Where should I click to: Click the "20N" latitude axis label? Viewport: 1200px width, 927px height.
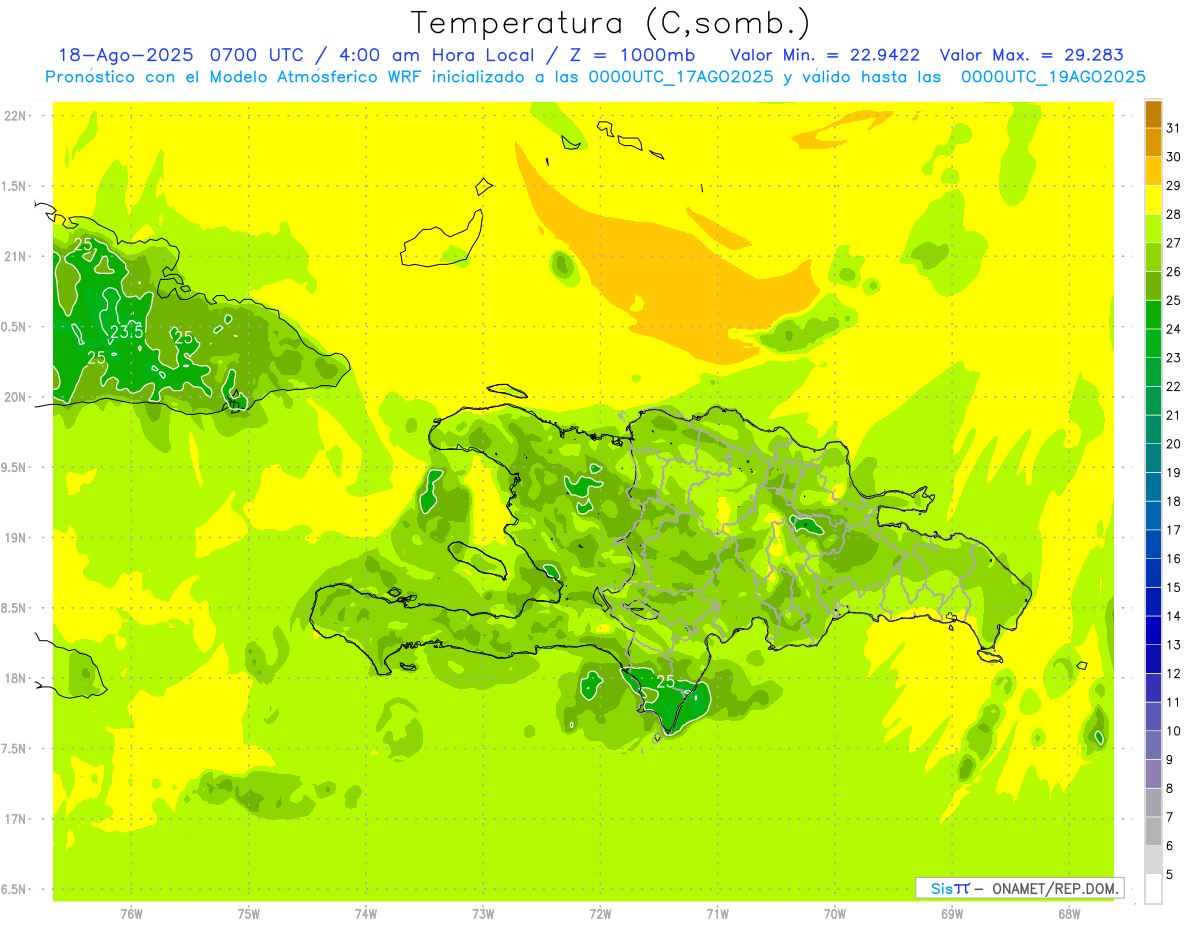click(x=15, y=397)
